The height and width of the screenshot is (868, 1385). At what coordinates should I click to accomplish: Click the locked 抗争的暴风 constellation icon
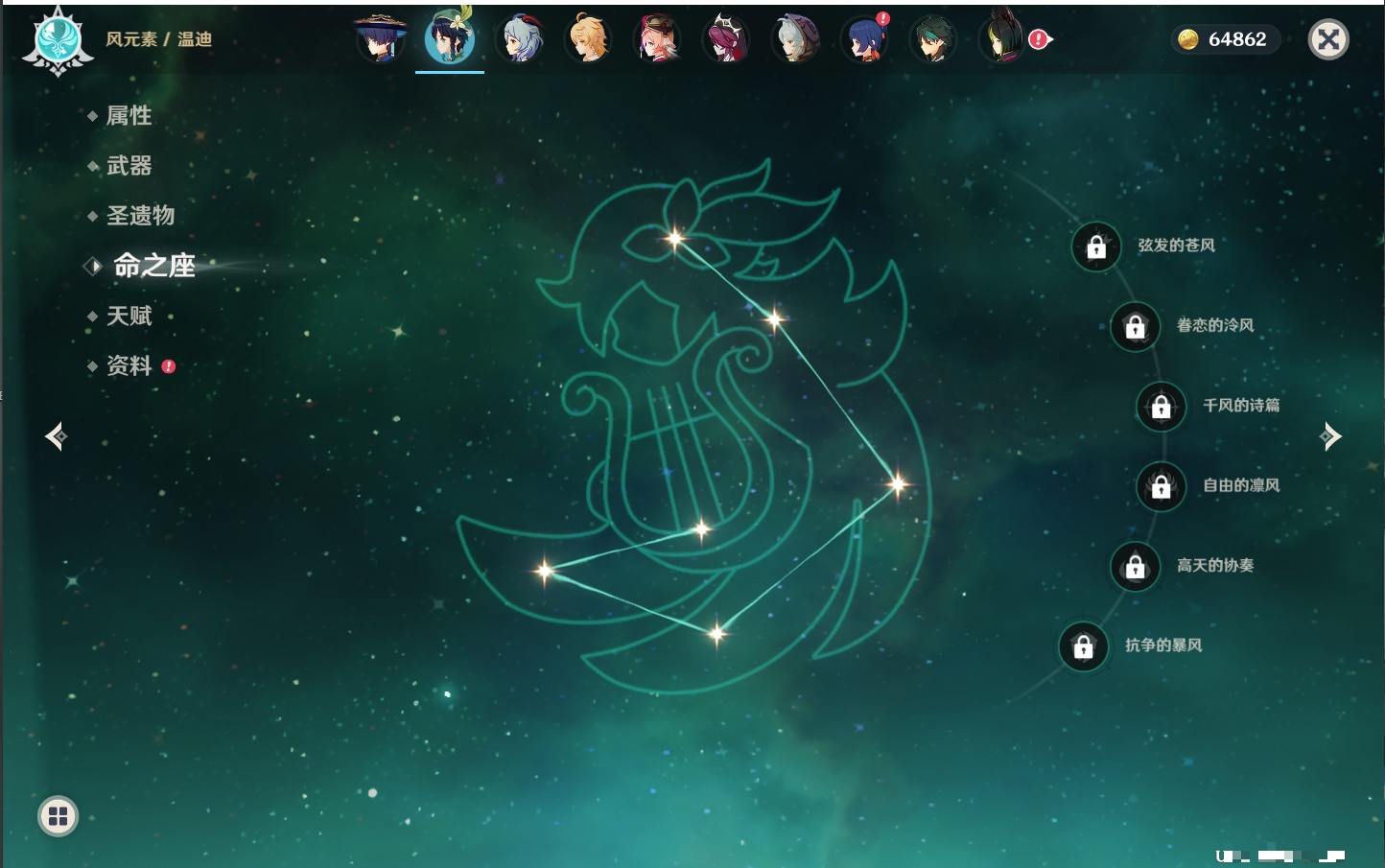(1084, 646)
